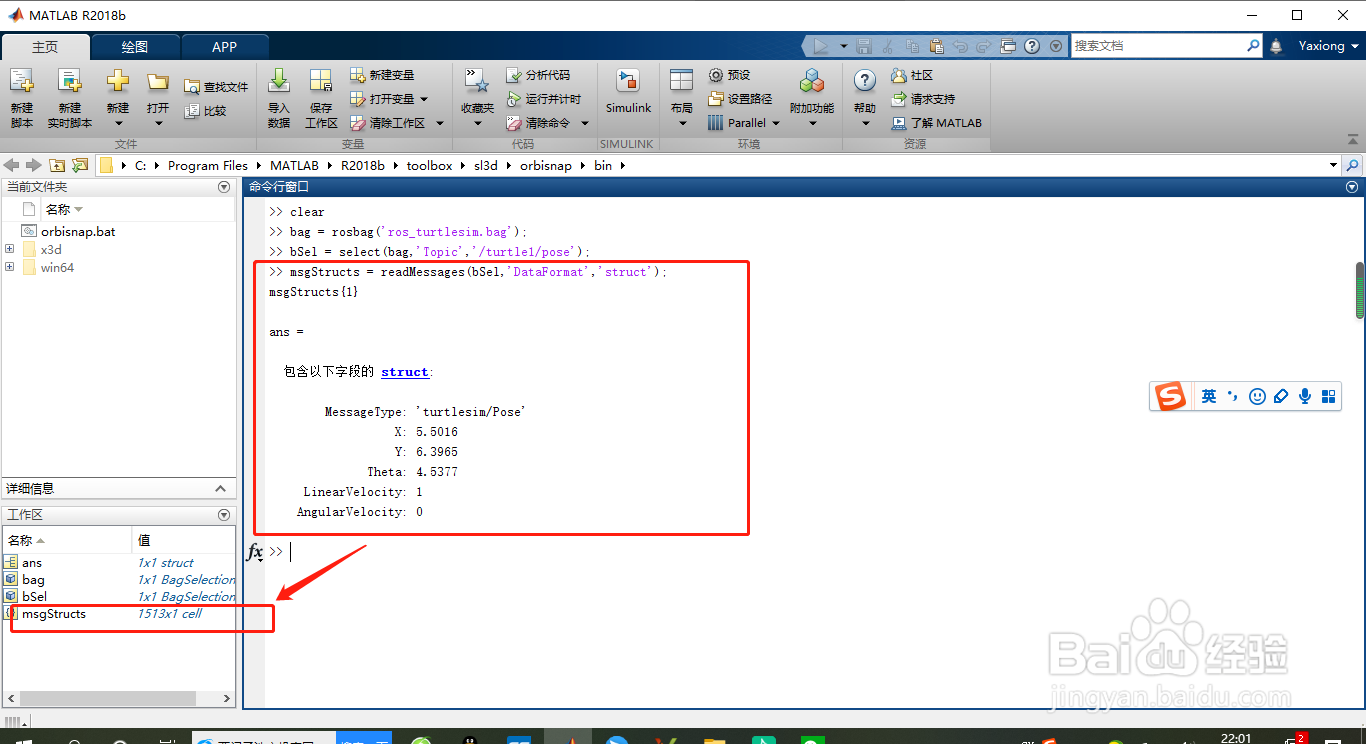1366x744 pixels.
Task: Visit the 社区 community
Action: [x=912, y=75]
